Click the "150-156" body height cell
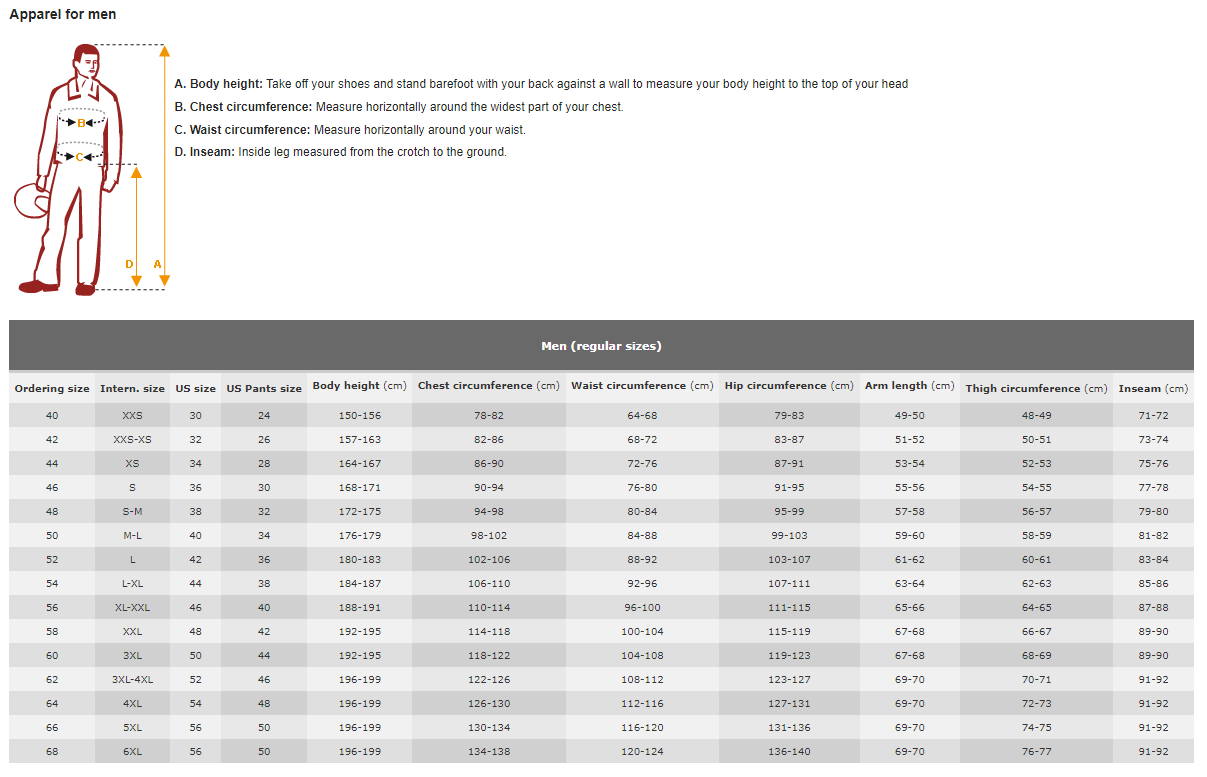Image resolution: width=1207 pixels, height=777 pixels. (x=361, y=416)
